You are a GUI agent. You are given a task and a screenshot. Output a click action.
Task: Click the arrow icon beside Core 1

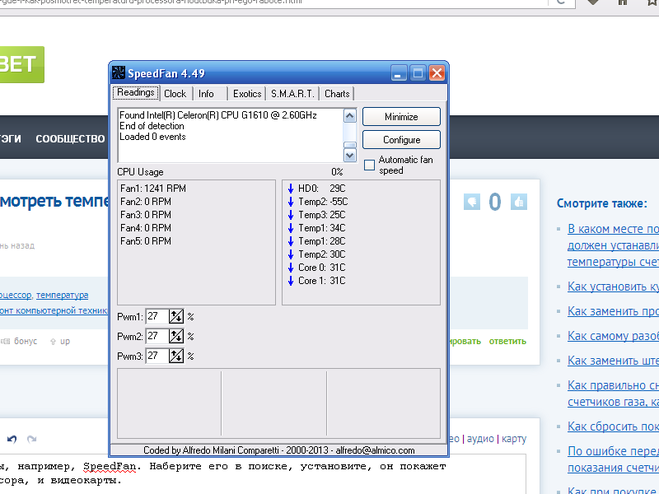tap(291, 281)
